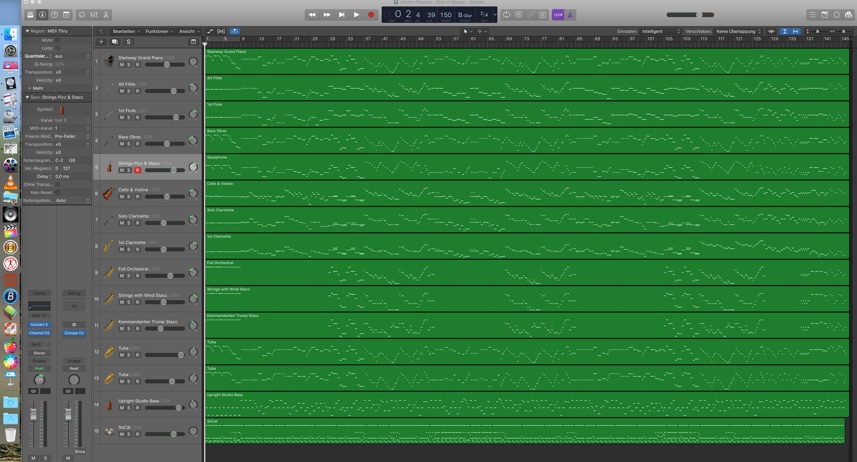This screenshot has height=462, width=857.
Task: Solo the Alt Flöte track
Action: (x=129, y=91)
